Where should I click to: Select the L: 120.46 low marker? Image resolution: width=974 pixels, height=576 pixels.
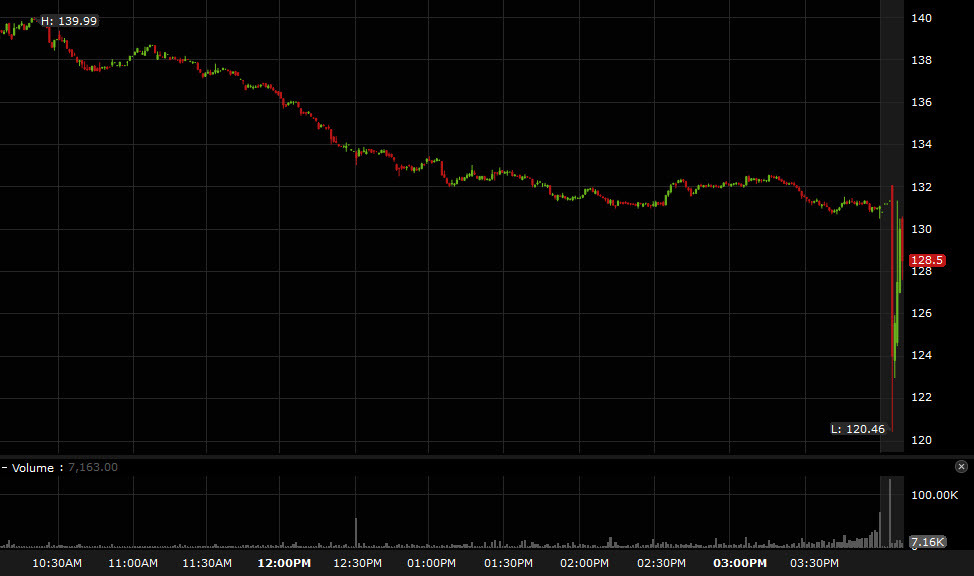pos(858,429)
